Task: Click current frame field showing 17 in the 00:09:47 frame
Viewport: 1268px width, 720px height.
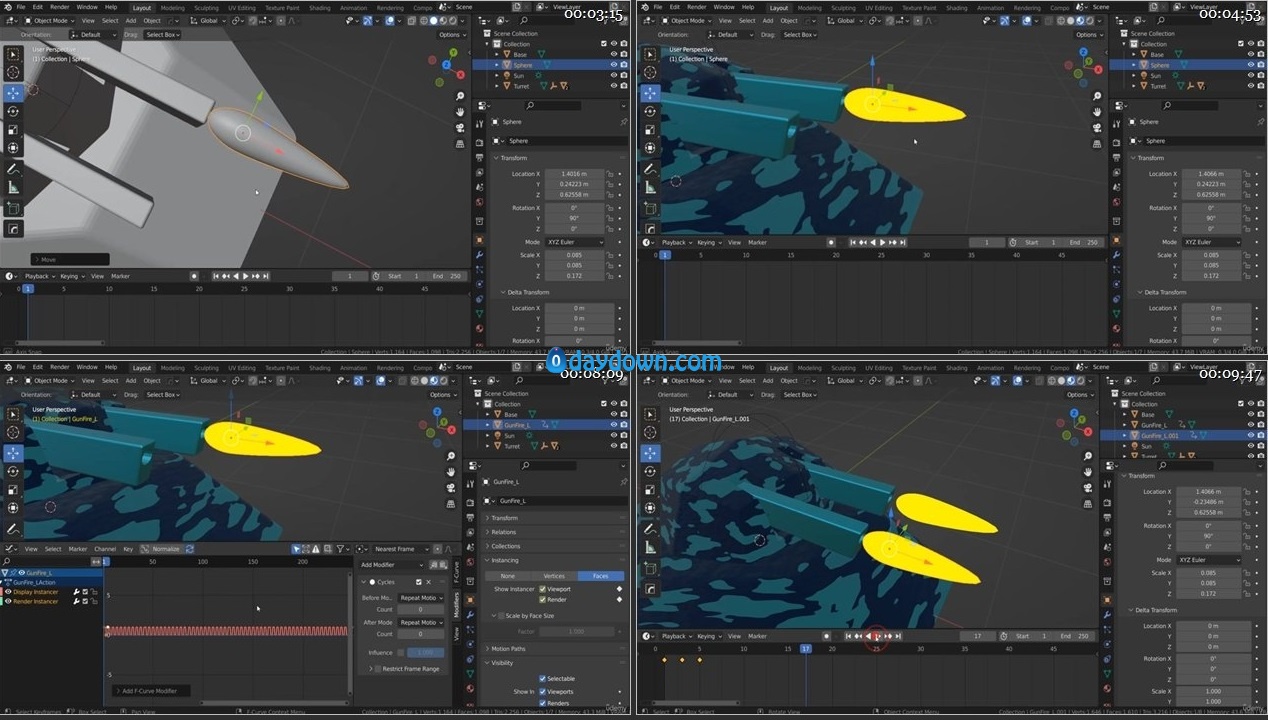Action: [x=977, y=636]
